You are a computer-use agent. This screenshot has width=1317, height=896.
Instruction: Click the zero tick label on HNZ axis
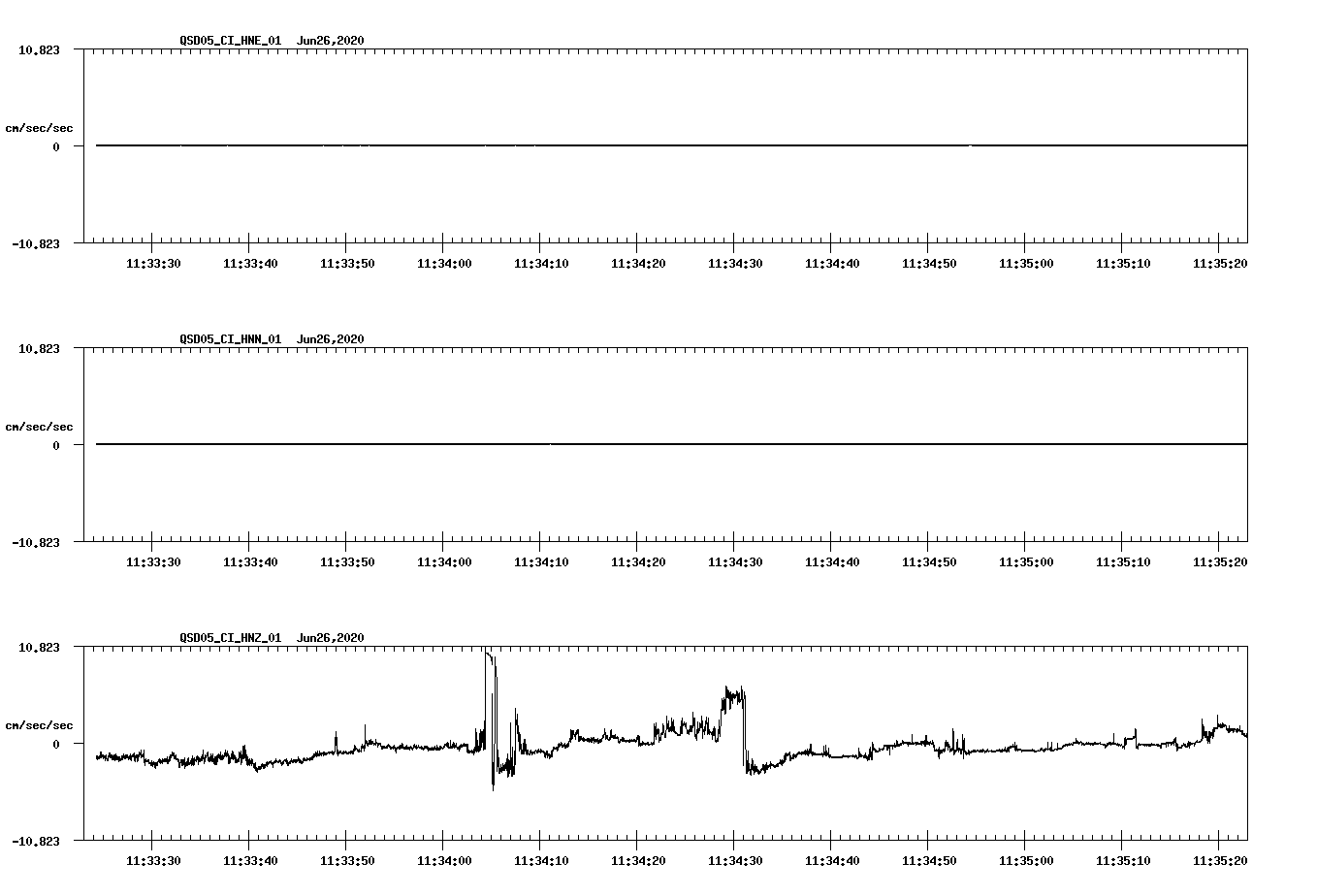(x=56, y=744)
